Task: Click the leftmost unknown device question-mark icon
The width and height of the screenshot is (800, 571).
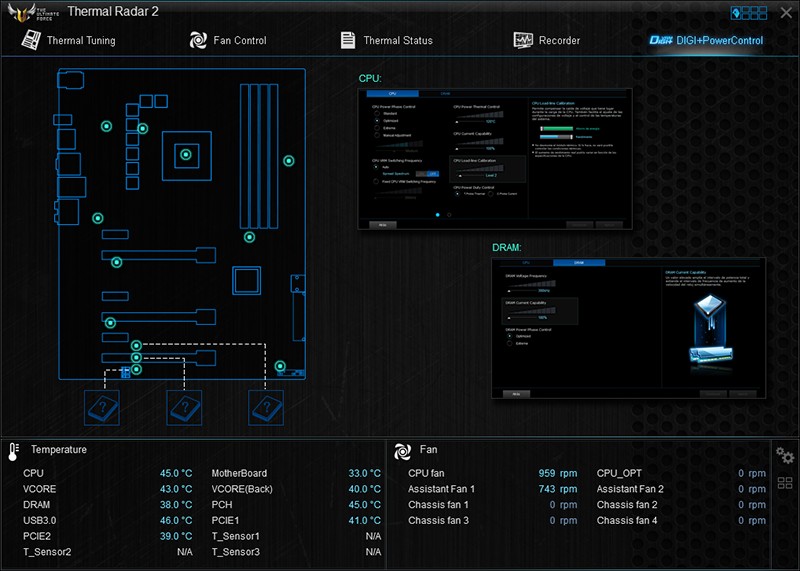Action: click(x=102, y=408)
